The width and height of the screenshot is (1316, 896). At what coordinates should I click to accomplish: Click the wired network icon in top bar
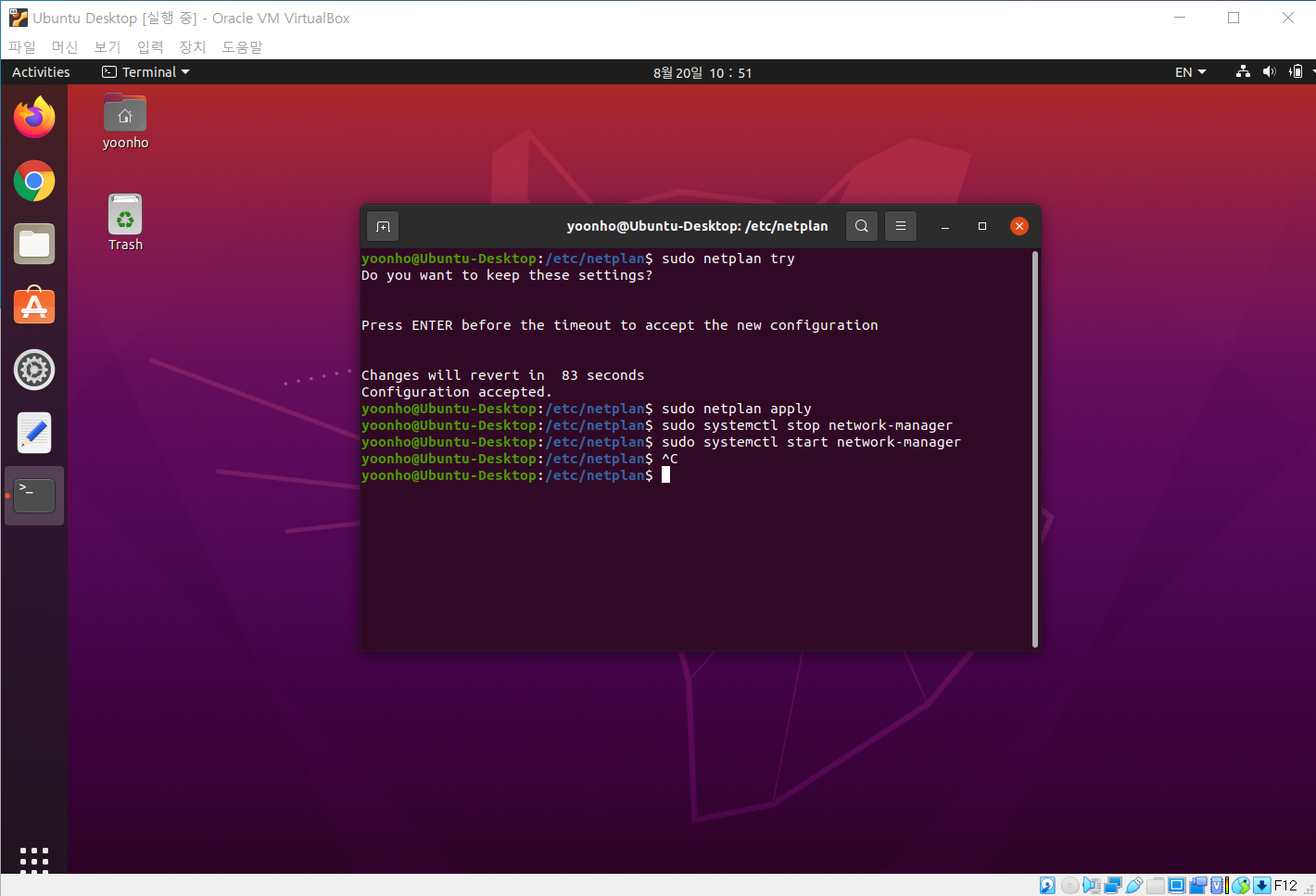pos(1244,72)
